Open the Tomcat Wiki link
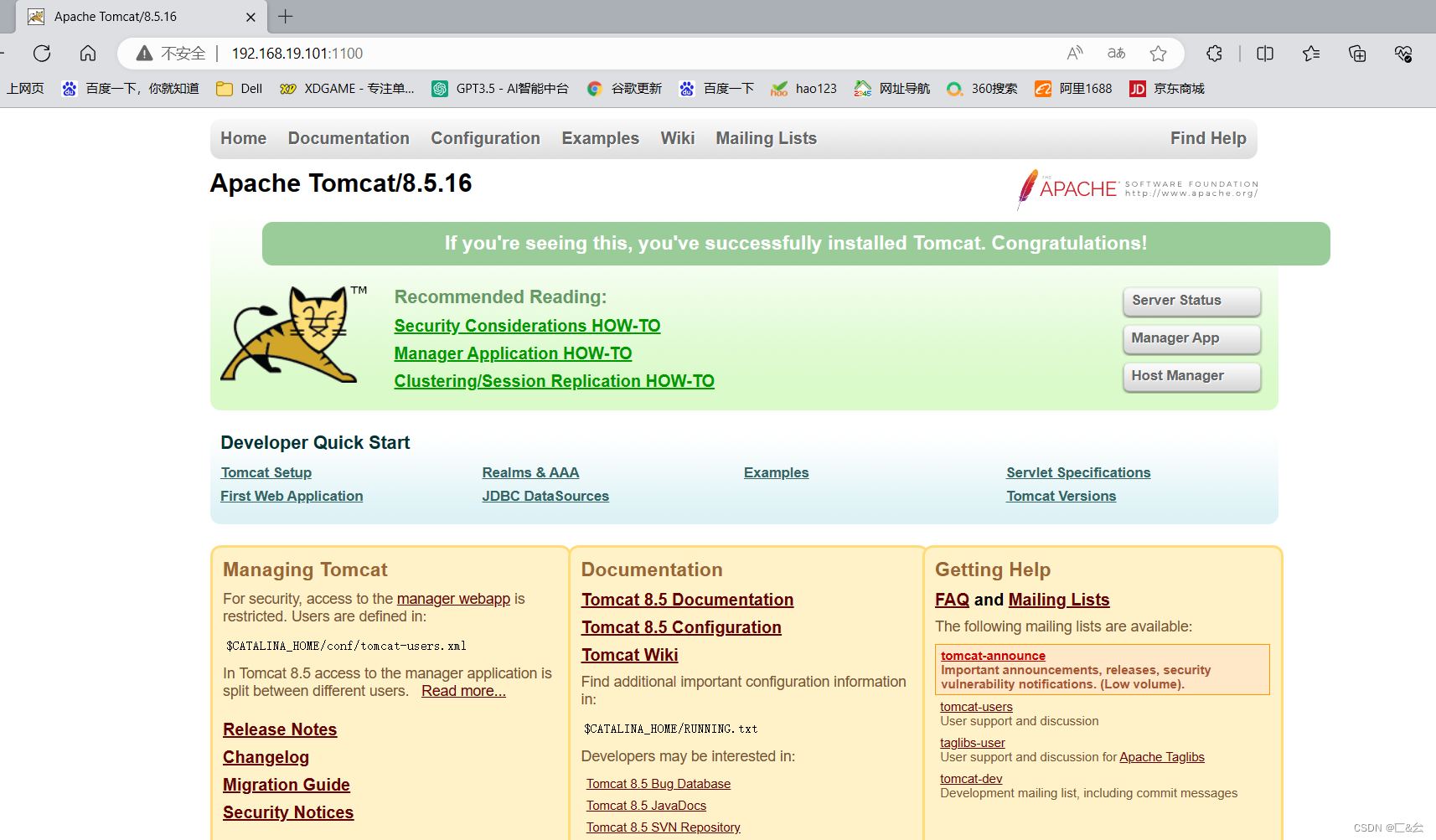This screenshot has height=840, width=1436. click(629, 655)
